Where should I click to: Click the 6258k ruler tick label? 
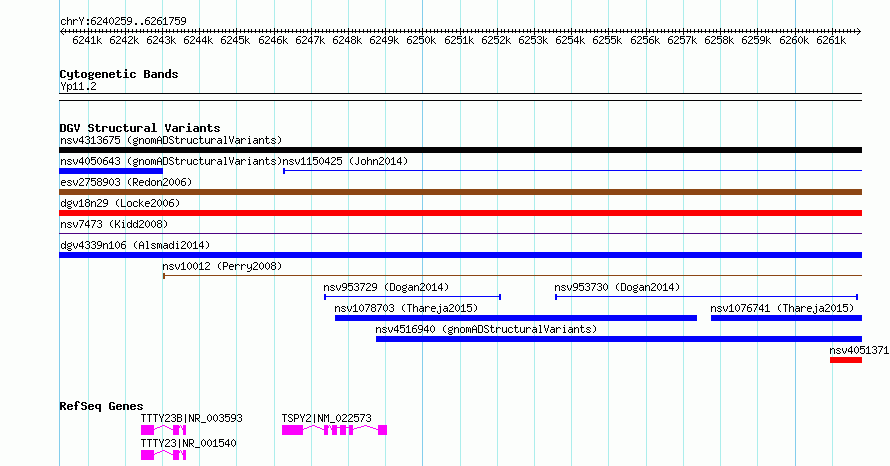719,40
